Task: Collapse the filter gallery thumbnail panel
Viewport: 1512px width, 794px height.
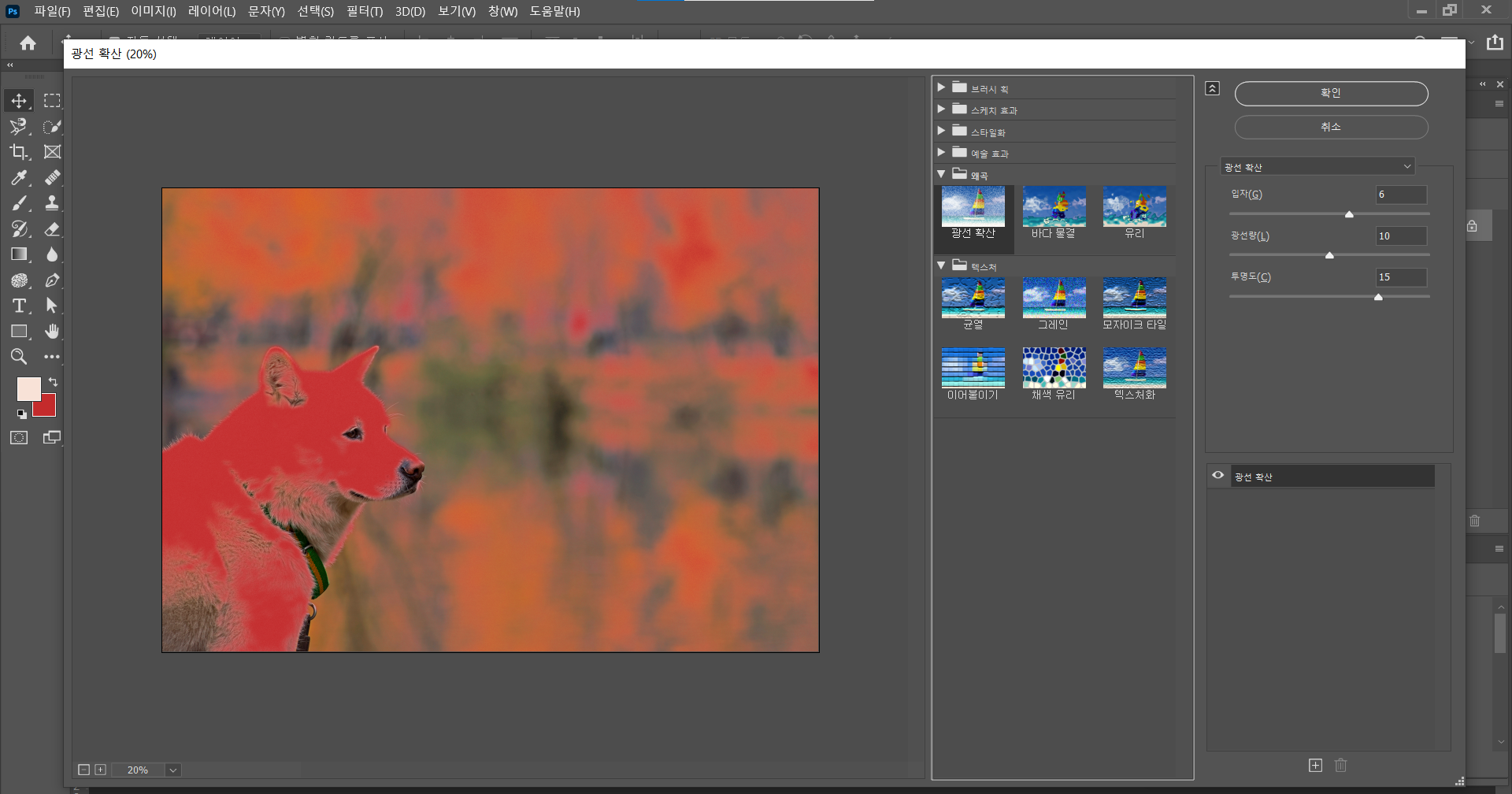Action: click(x=1213, y=88)
